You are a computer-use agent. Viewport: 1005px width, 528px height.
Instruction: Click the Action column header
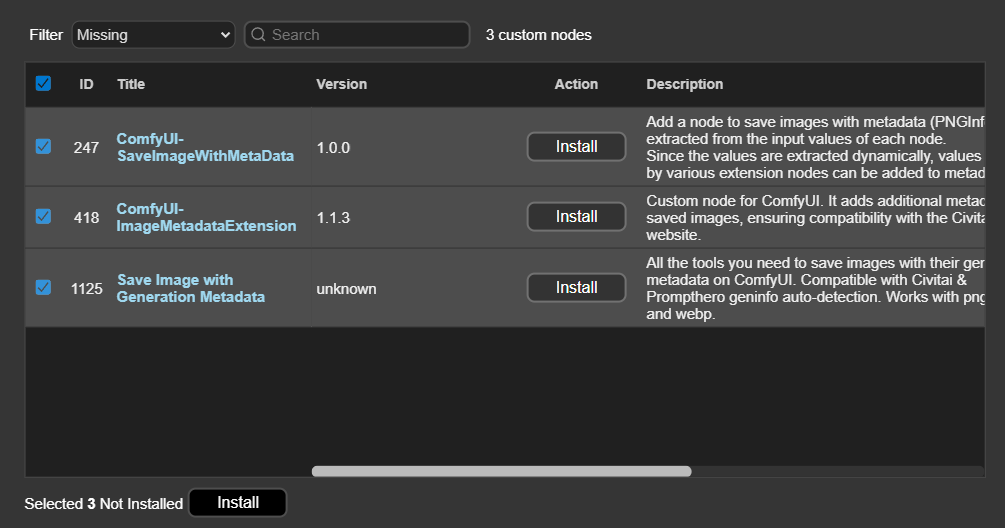coord(576,84)
